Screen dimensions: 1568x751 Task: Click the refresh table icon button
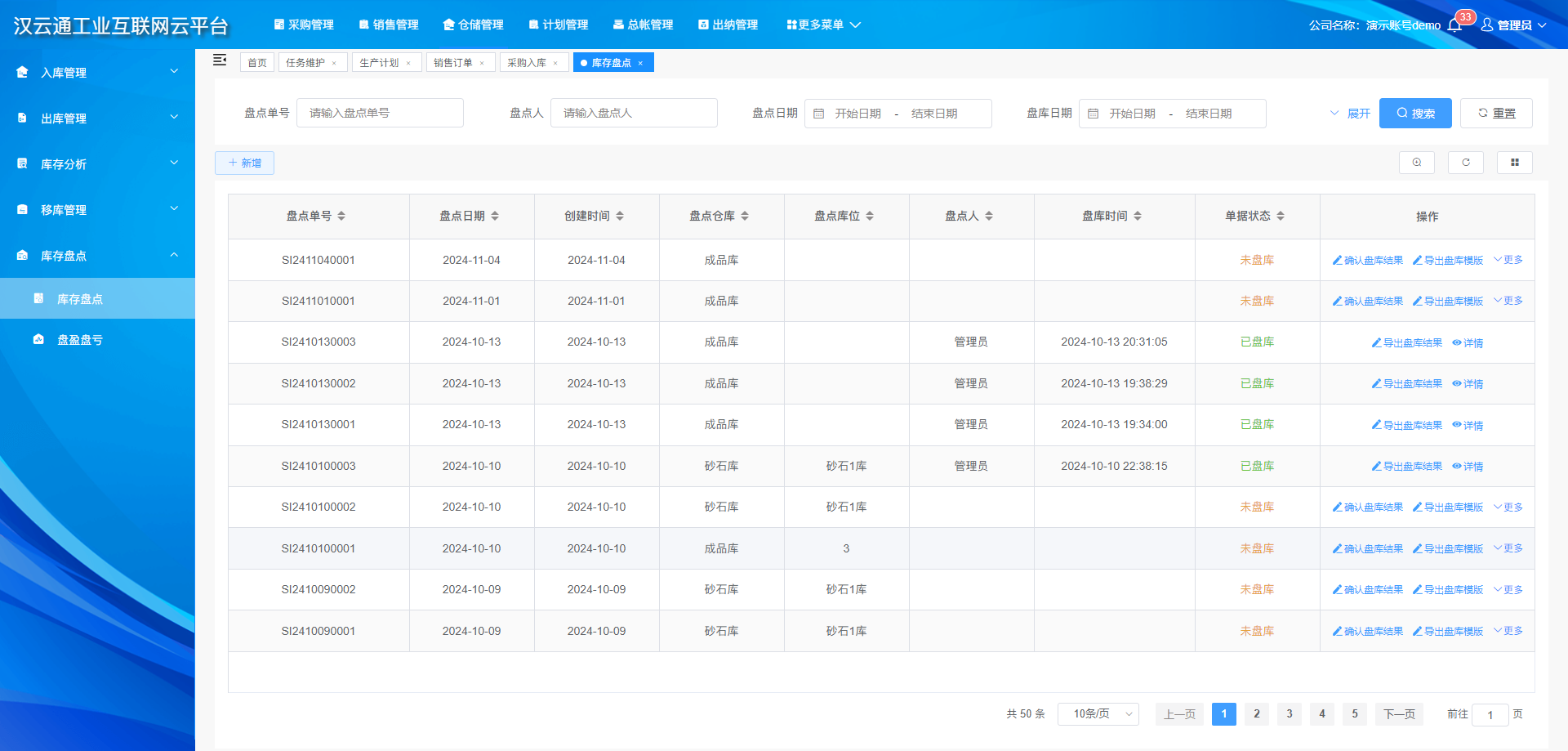coord(1465,163)
